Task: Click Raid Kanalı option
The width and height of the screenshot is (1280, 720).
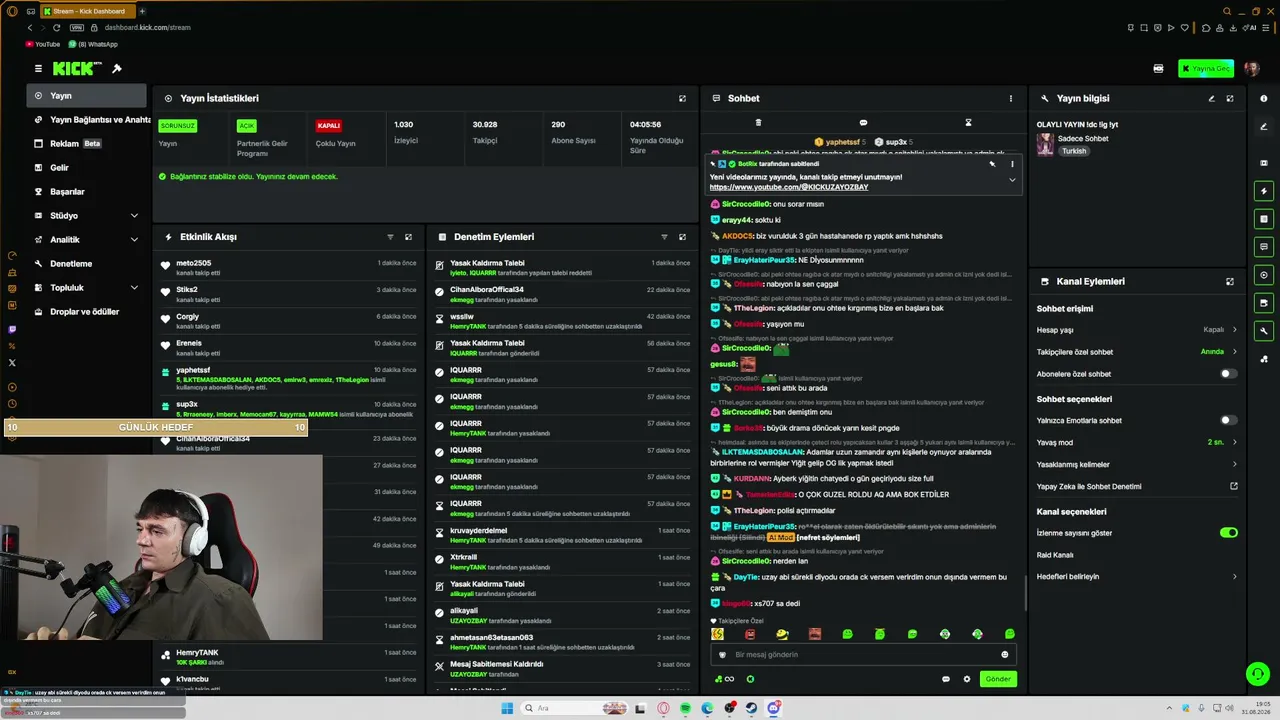Action: click(1055, 555)
